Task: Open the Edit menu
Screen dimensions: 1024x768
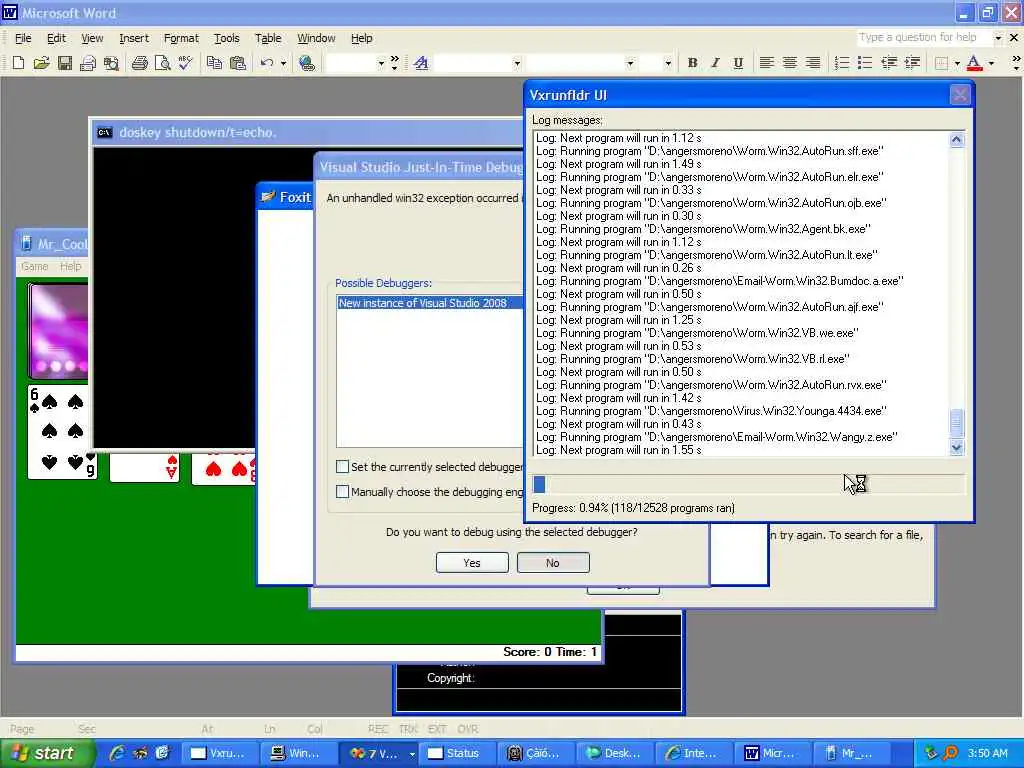Action: pos(56,38)
